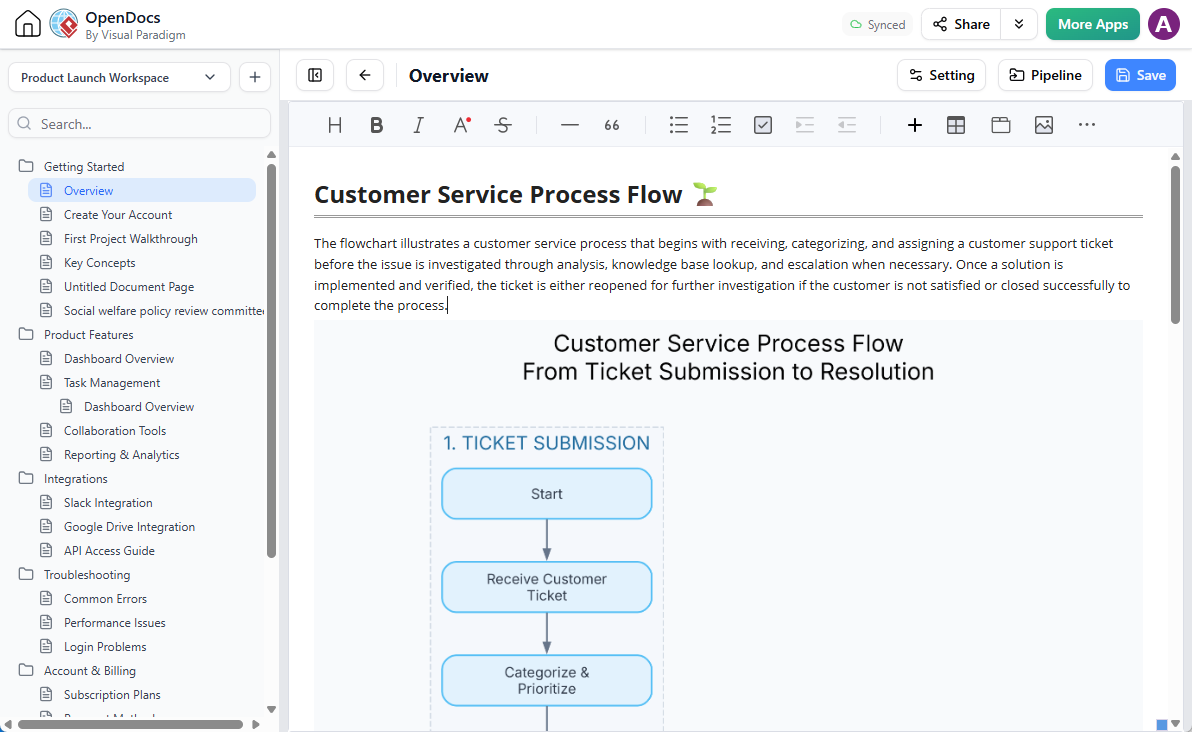1192x732 pixels.
Task: Open the Setting panel
Action: (x=941, y=75)
